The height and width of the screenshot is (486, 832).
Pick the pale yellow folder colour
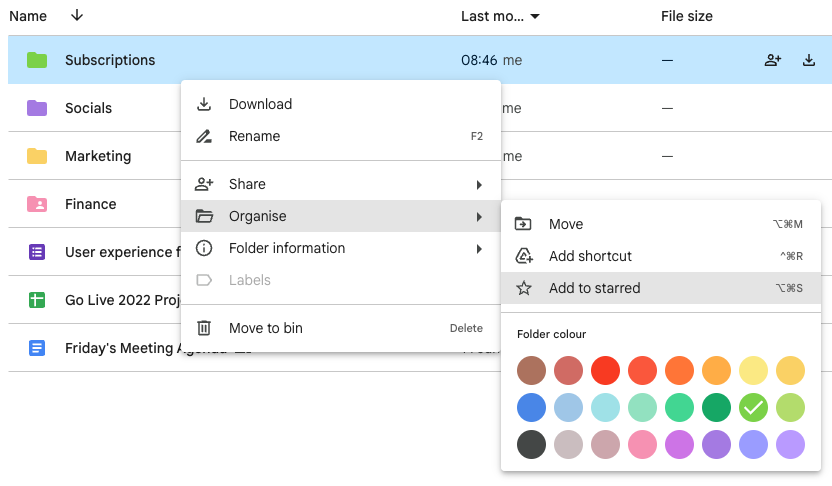(x=753, y=370)
